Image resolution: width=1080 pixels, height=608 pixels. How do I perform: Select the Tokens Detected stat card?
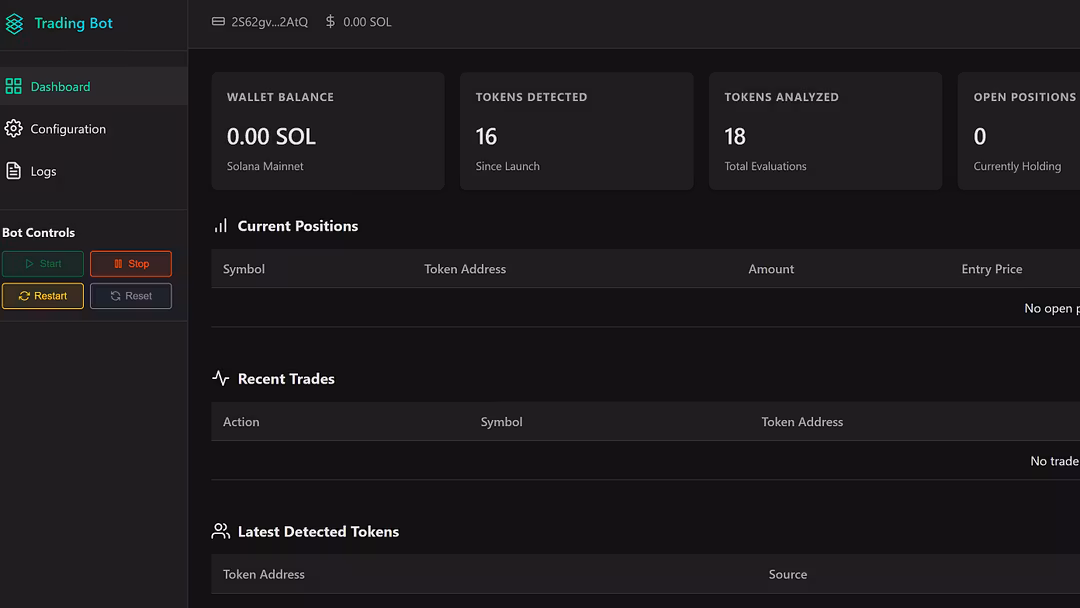click(x=576, y=131)
